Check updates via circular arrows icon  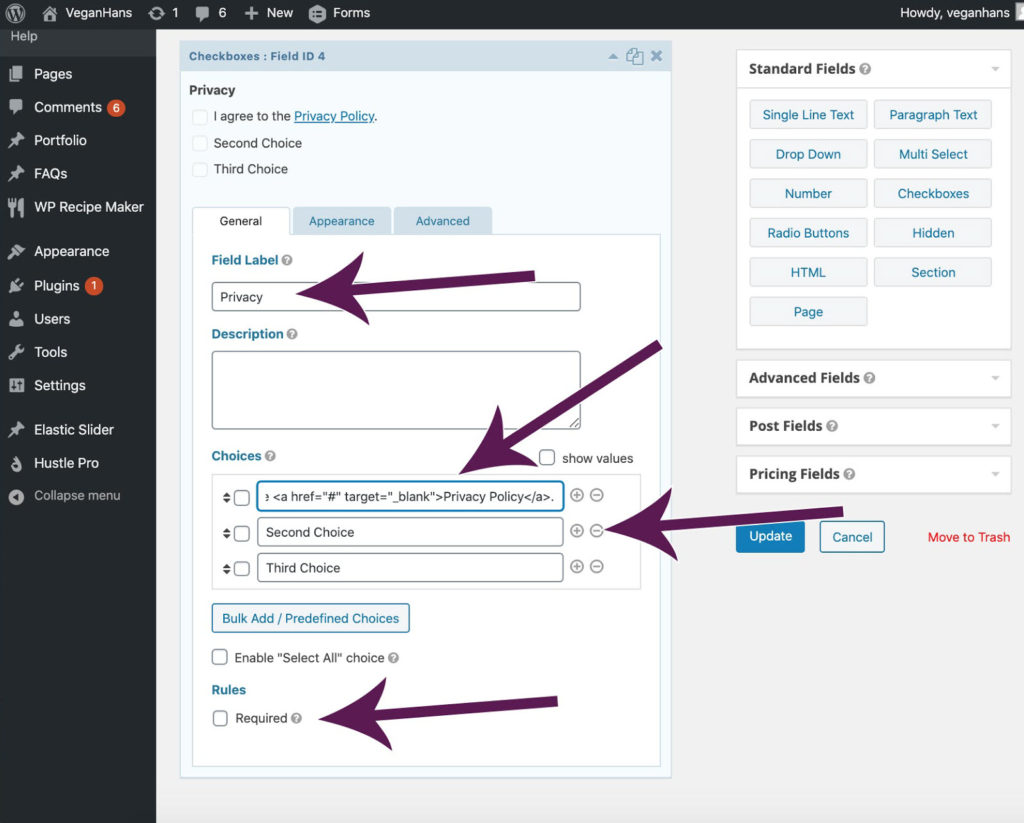pos(159,13)
